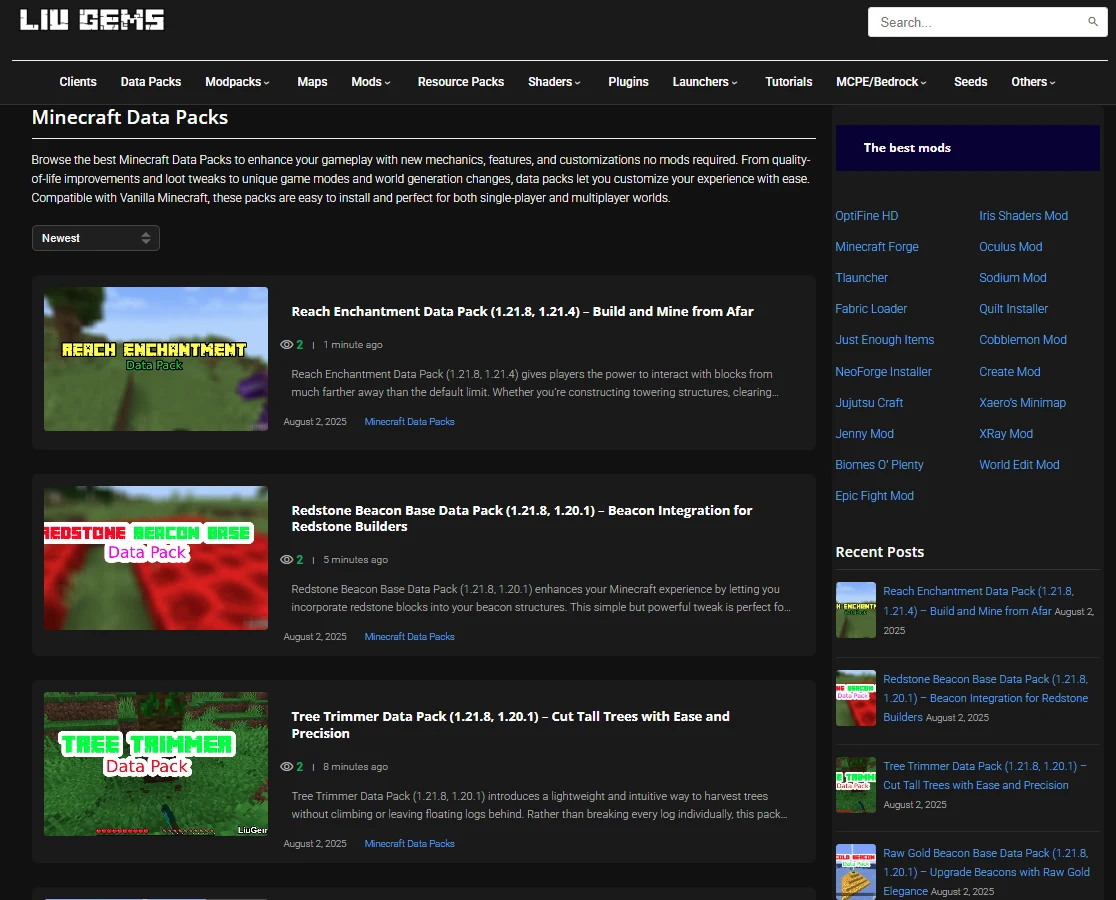Click the World Edit Mod link

click(1019, 465)
